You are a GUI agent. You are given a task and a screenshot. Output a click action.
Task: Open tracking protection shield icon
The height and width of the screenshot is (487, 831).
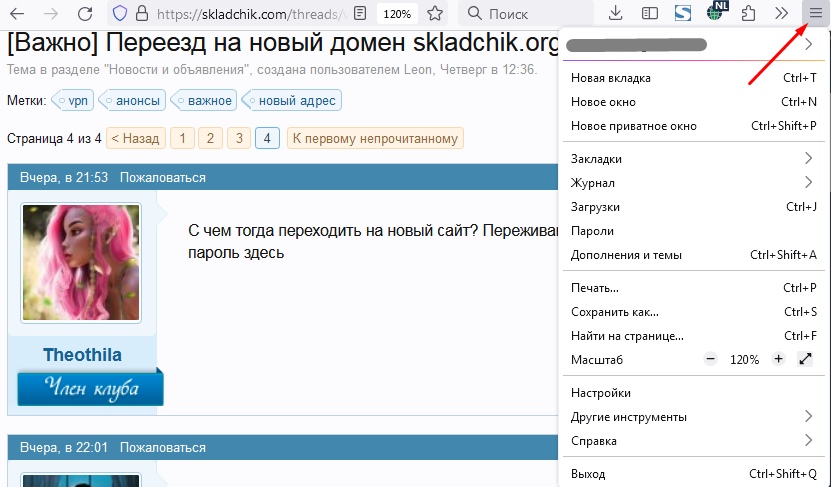[x=120, y=14]
